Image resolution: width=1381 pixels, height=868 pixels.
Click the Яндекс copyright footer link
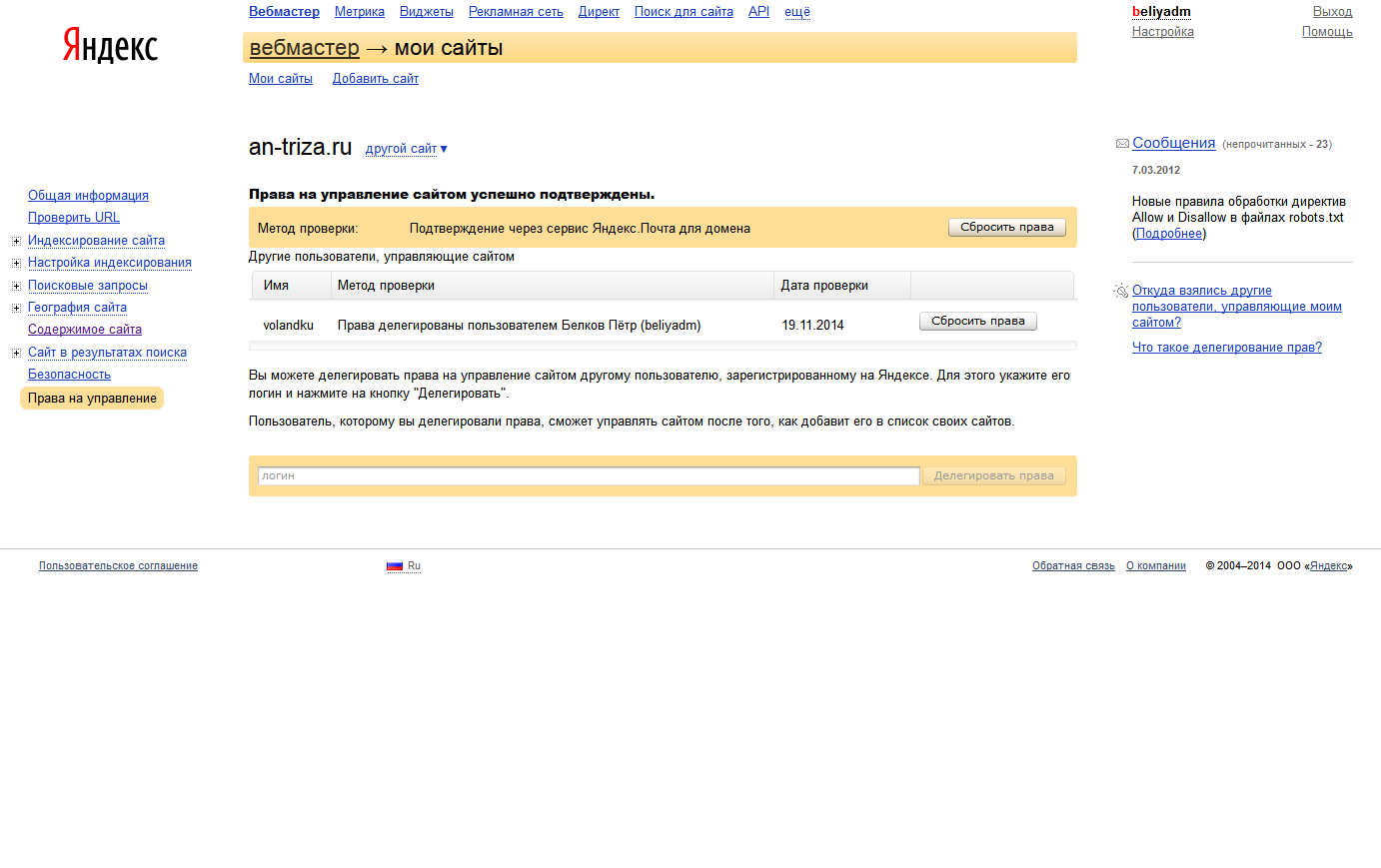point(1328,566)
